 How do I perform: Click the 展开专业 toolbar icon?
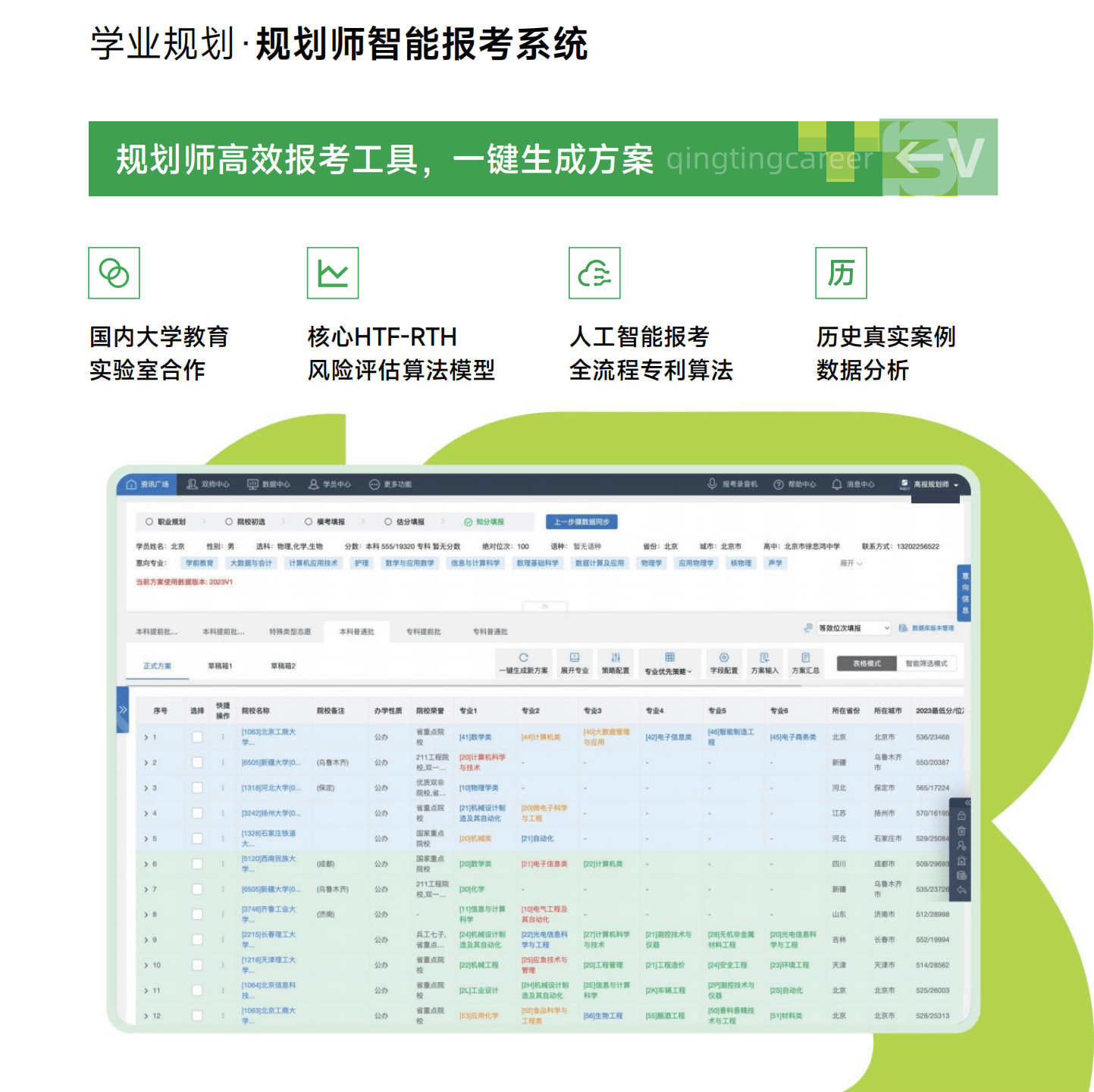(575, 658)
